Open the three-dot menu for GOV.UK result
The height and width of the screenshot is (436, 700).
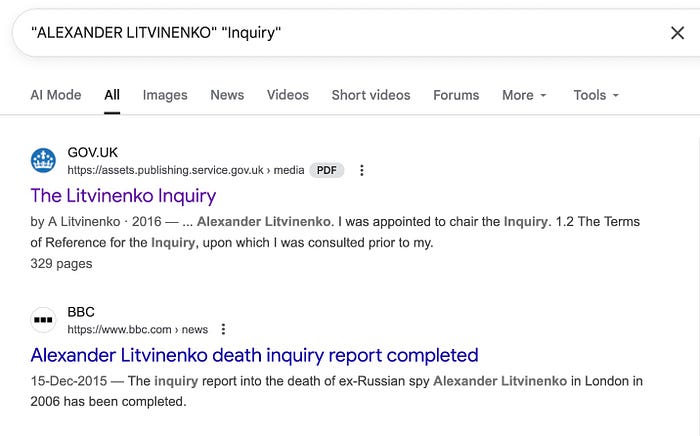362,170
